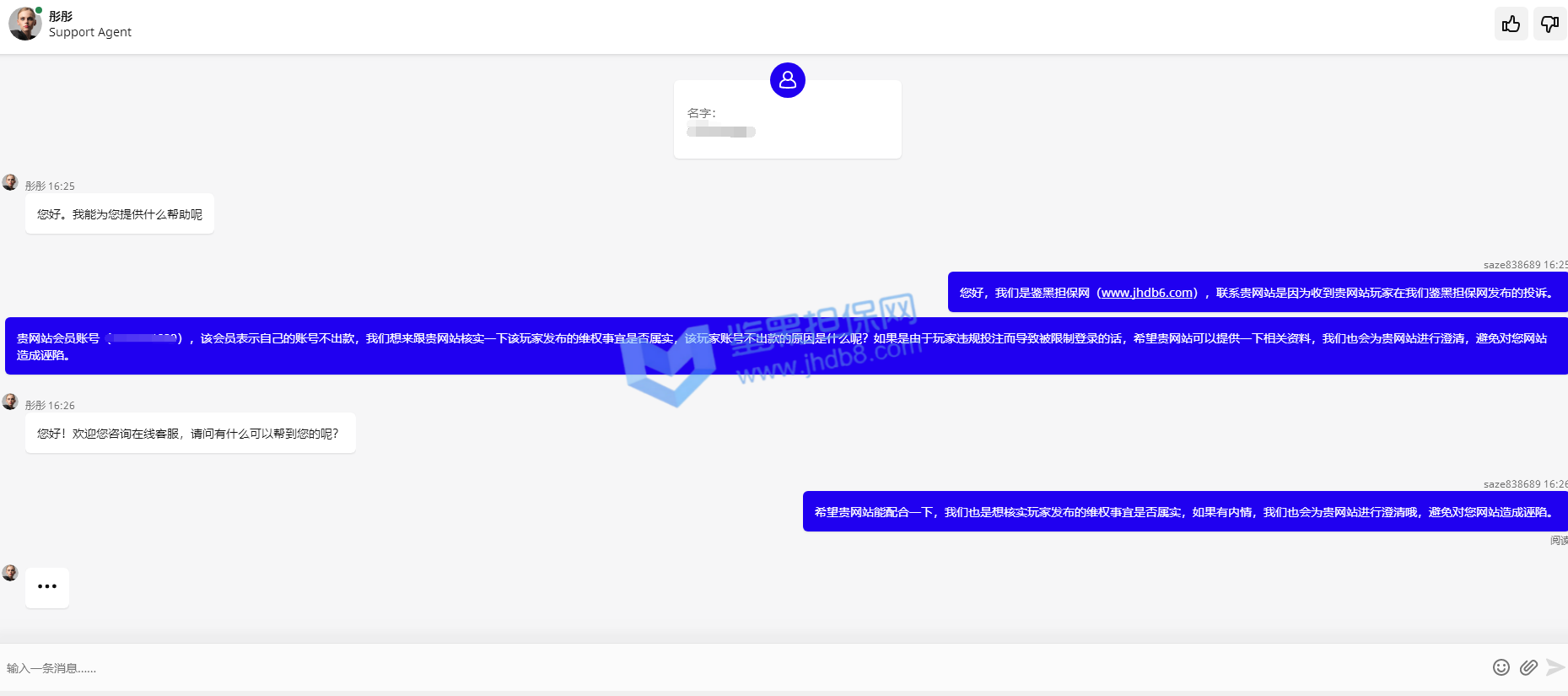Focus the message input field

point(742,668)
